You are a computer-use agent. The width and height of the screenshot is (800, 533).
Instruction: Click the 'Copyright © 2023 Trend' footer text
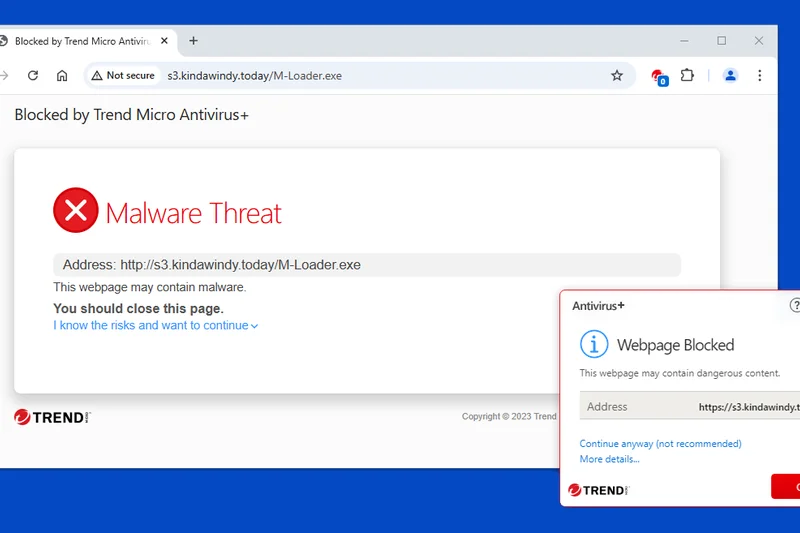[509, 416]
